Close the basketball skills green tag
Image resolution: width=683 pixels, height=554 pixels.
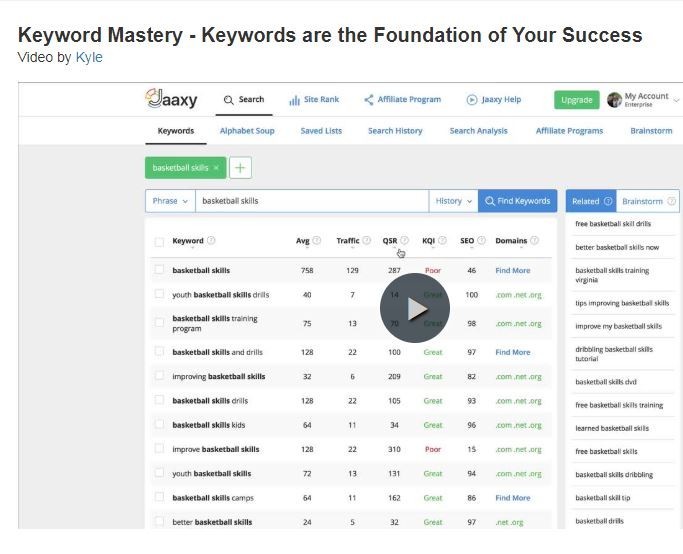[216, 168]
